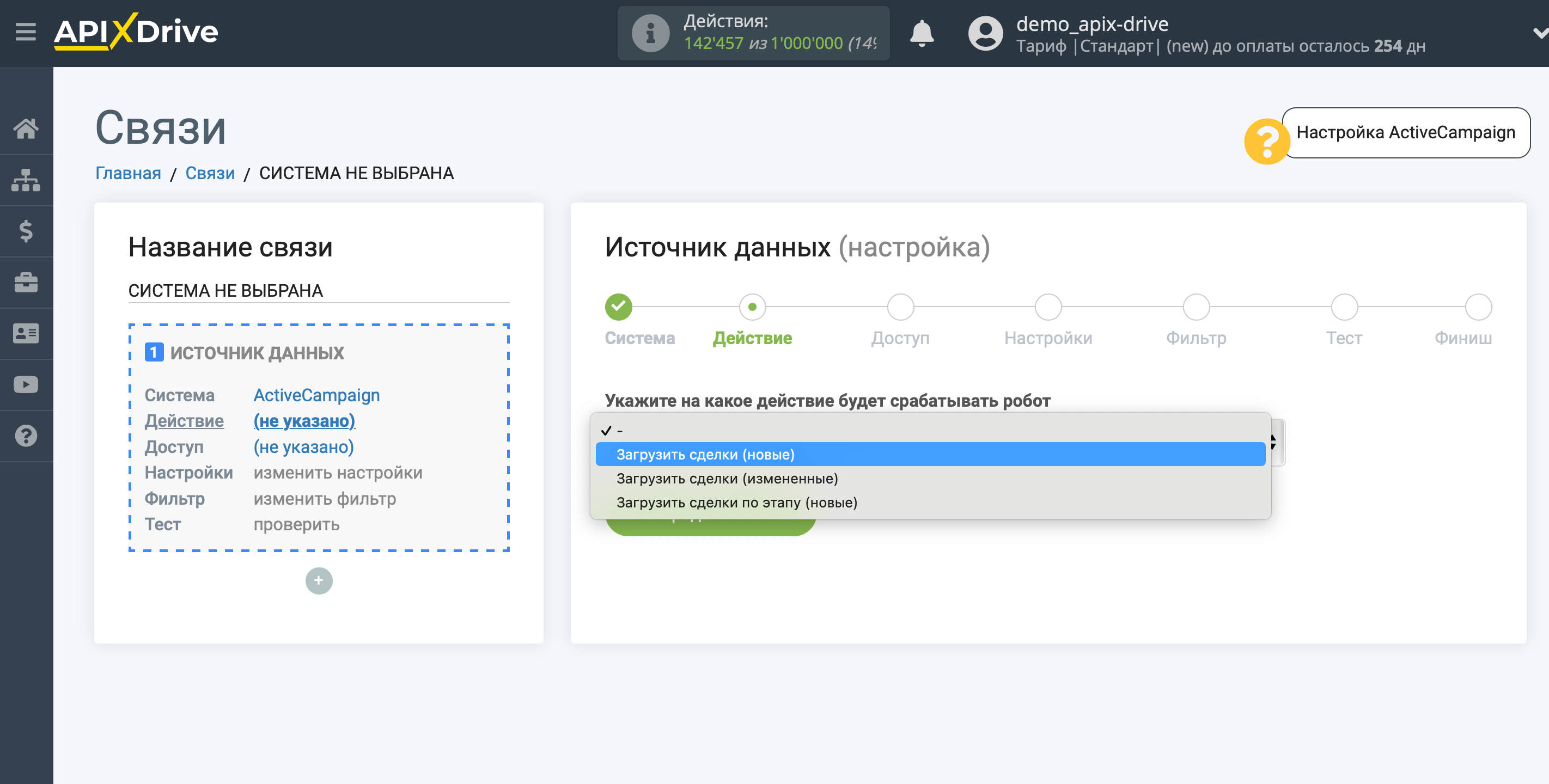Open the contact card icon in sidebar

(x=26, y=333)
